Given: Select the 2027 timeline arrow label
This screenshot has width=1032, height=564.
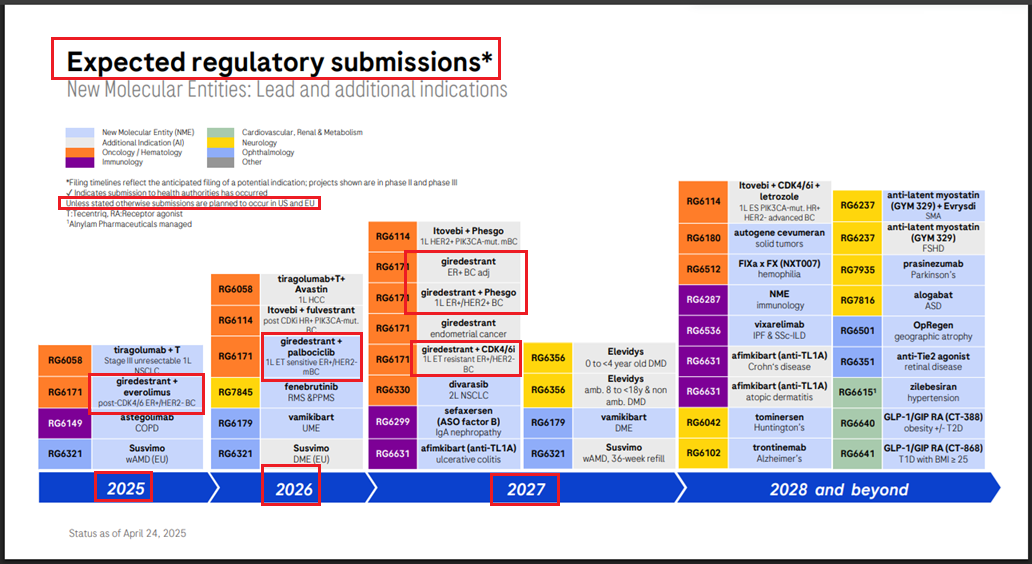Looking at the screenshot, I should point(526,489).
